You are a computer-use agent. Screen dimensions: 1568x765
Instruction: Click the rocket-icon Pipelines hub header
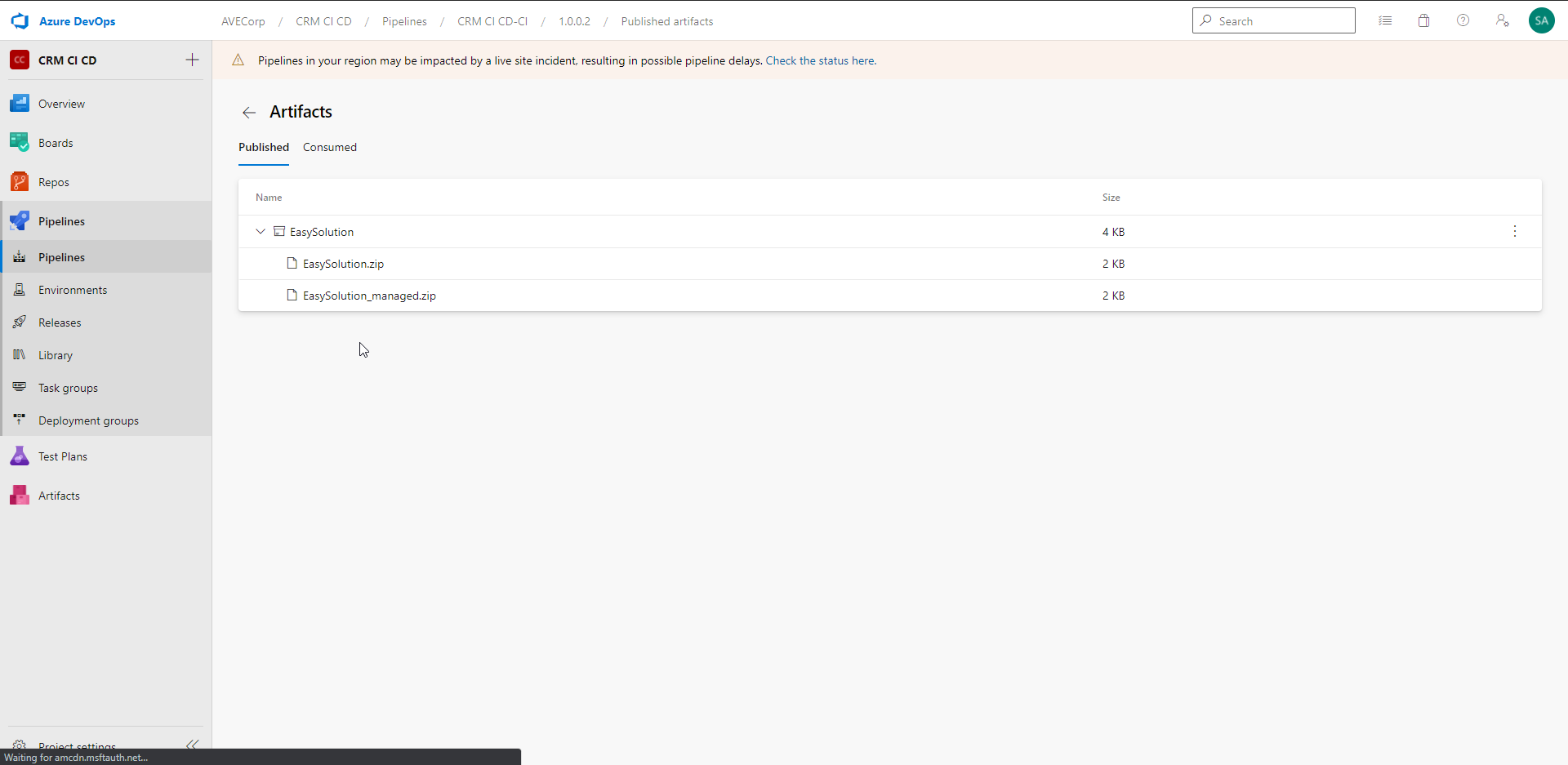[106, 221]
